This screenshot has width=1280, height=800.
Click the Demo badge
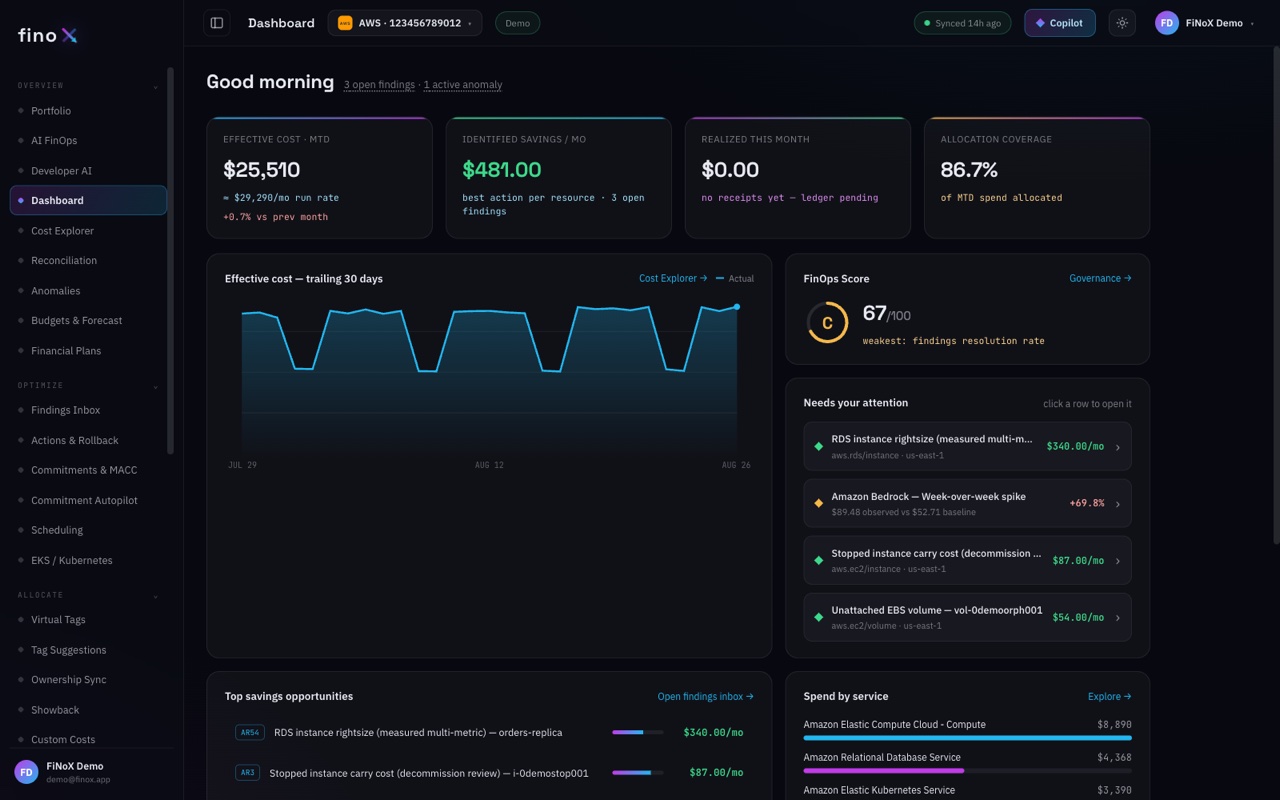pyautogui.click(x=517, y=23)
